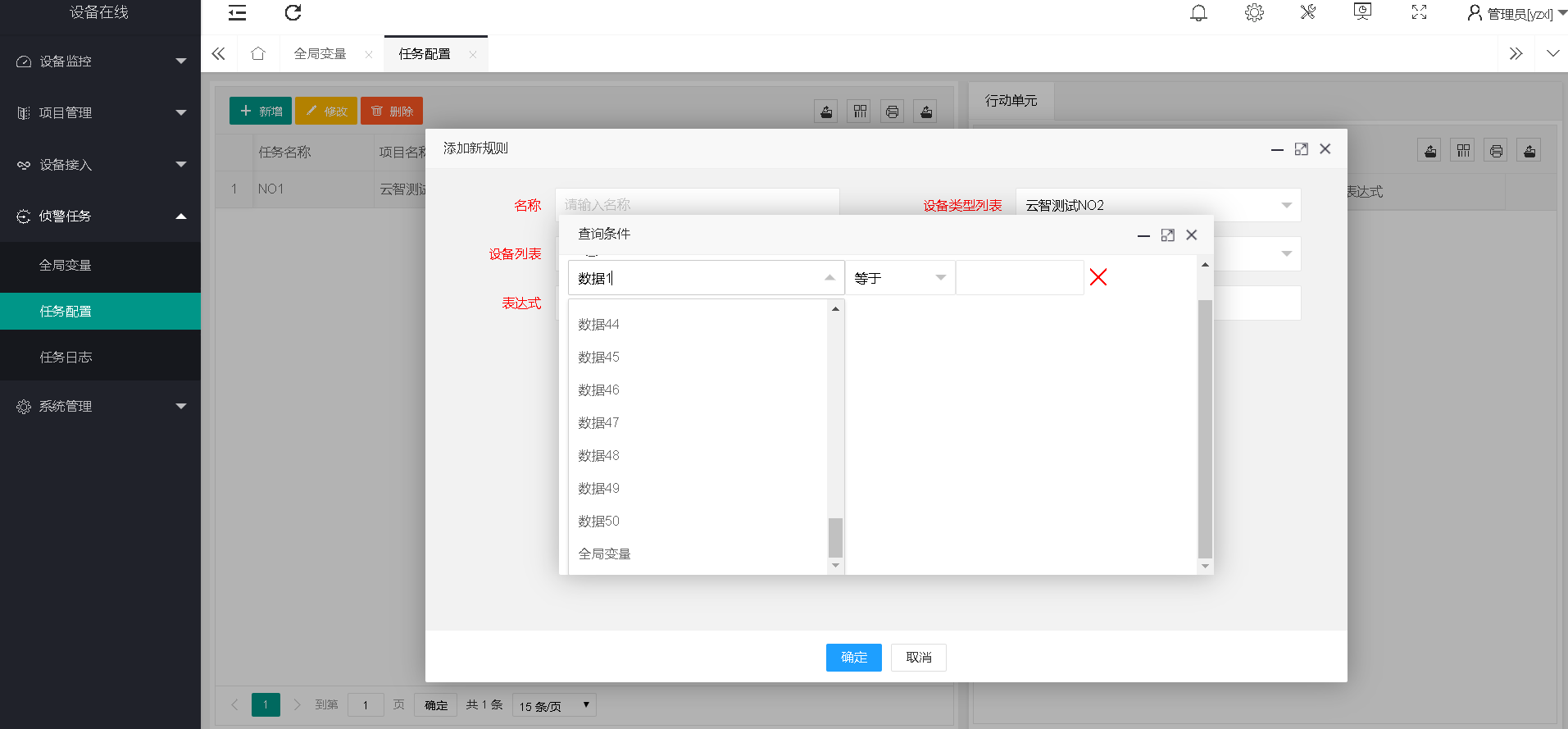Click the 取消 cancel button
Screen dimensions: 1568x729
pyautogui.click(x=919, y=657)
